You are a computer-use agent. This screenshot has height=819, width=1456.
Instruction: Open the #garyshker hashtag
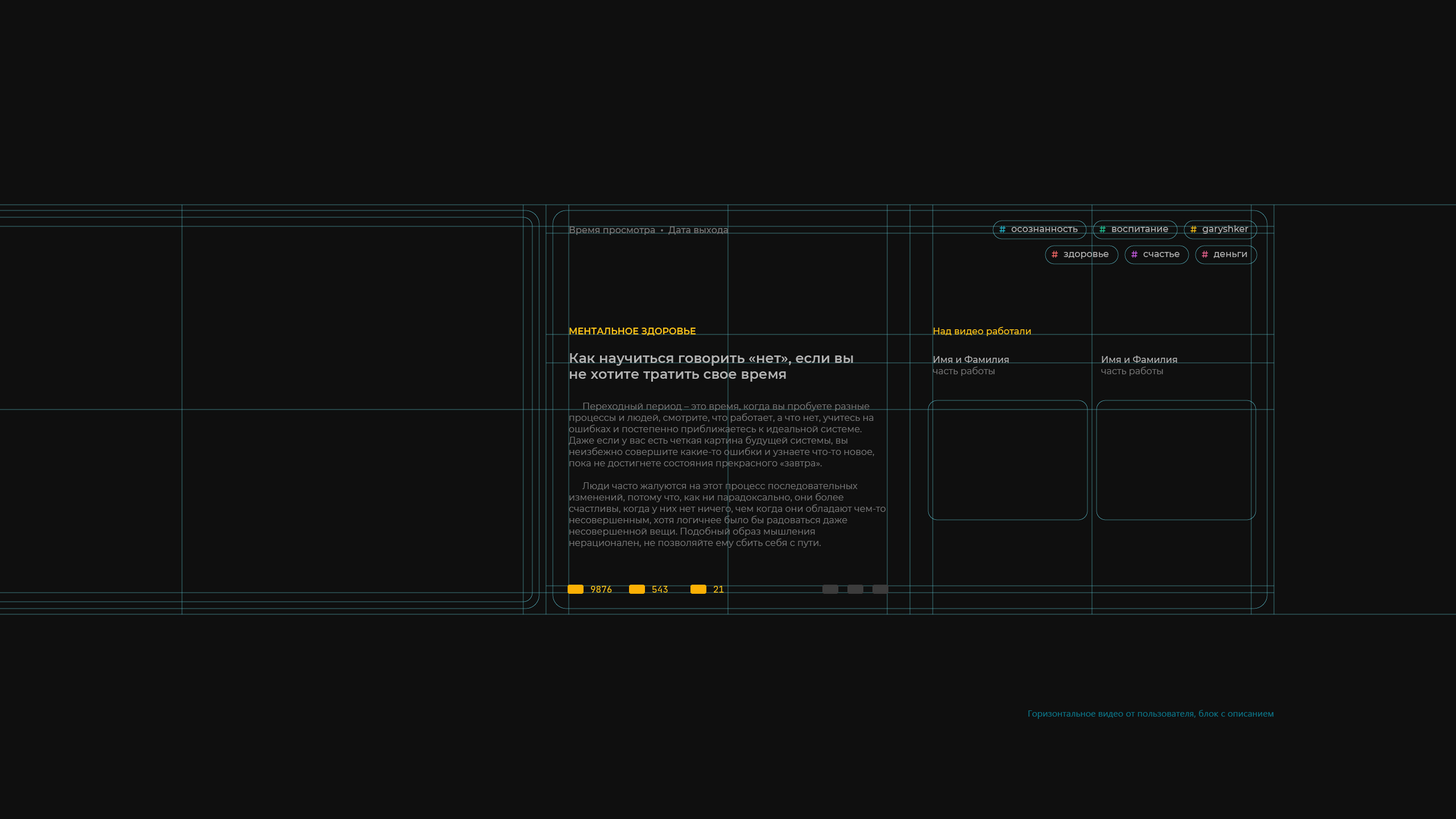[x=1220, y=229]
